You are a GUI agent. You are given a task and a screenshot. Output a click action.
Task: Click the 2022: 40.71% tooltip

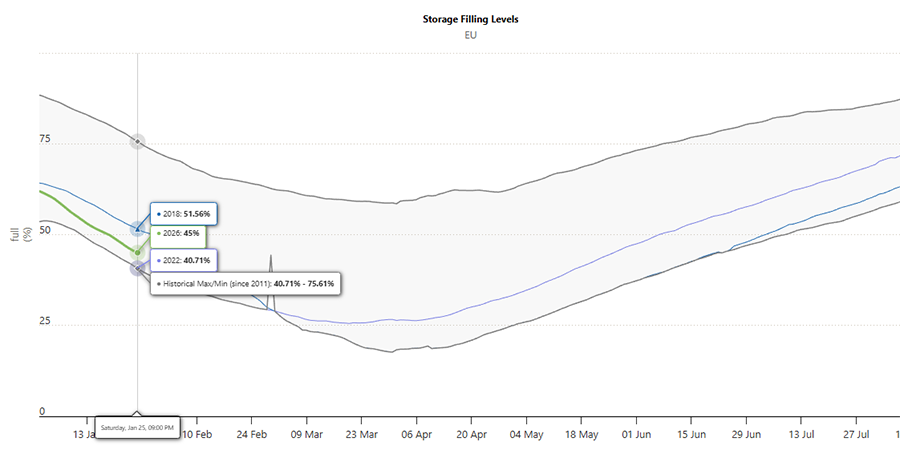pos(185,260)
